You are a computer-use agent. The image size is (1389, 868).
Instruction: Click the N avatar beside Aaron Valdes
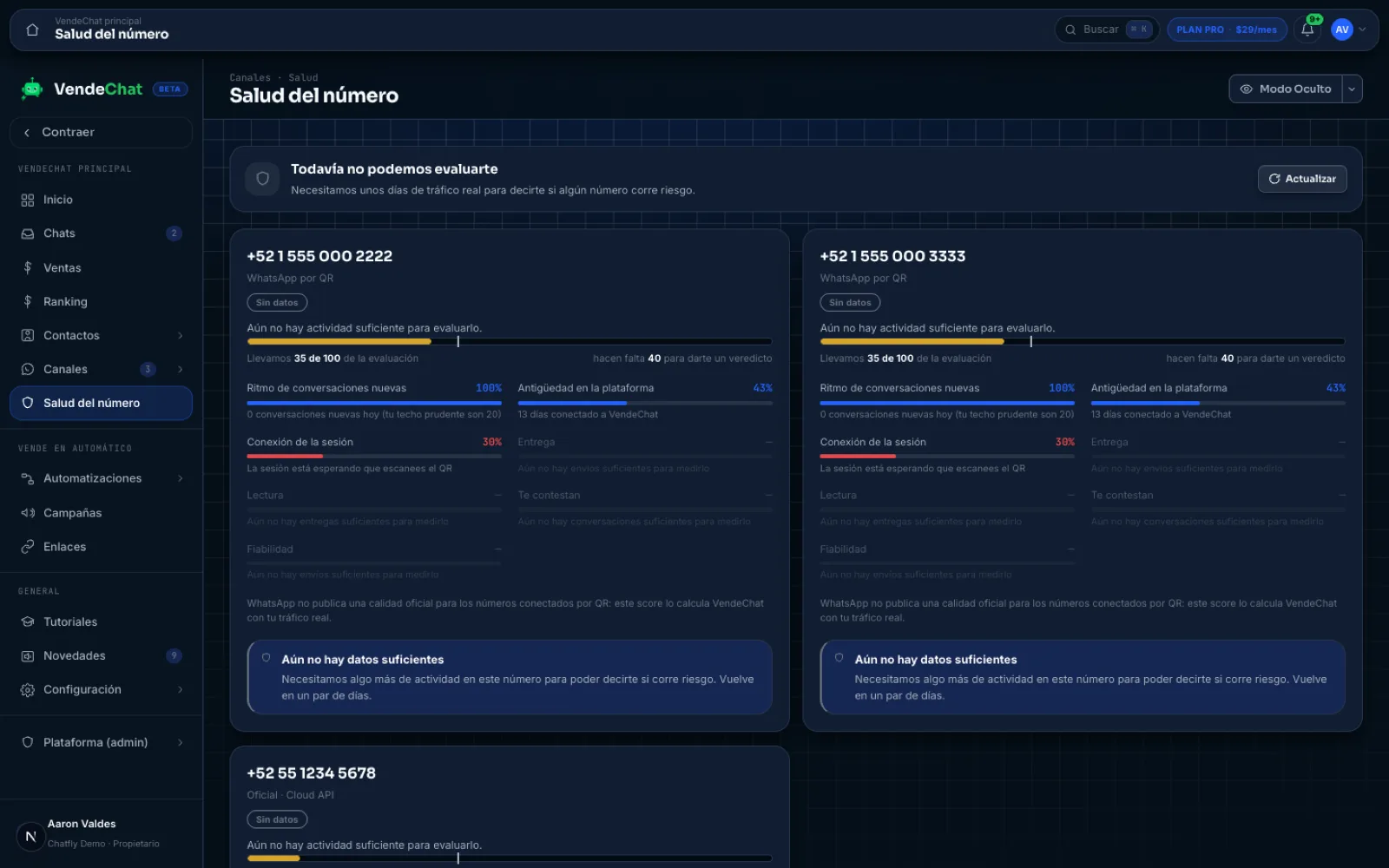tap(30, 836)
